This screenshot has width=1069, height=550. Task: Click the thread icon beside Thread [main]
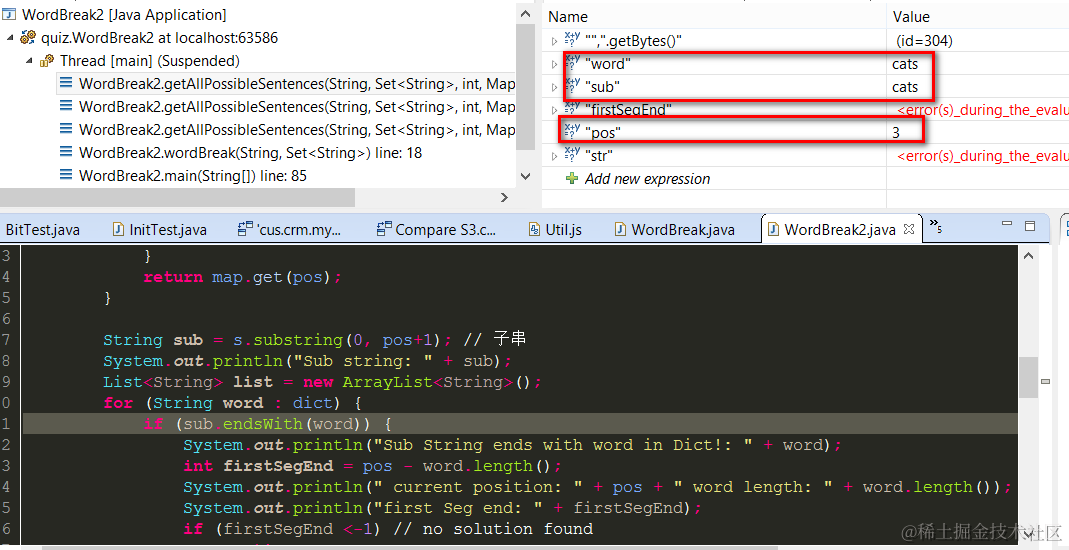pos(47,61)
